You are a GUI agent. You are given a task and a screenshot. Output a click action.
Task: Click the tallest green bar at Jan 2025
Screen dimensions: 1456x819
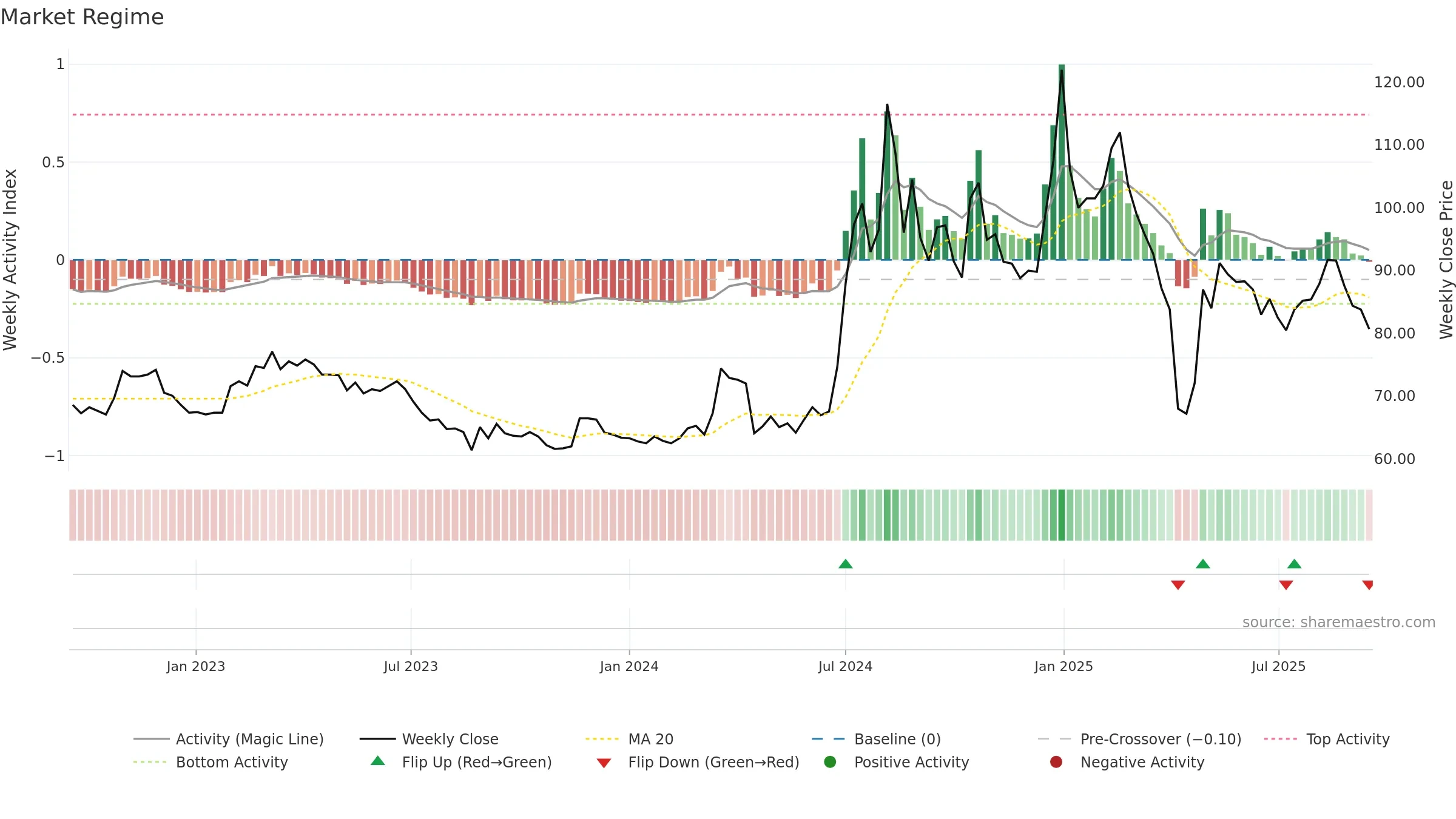coord(1062,162)
